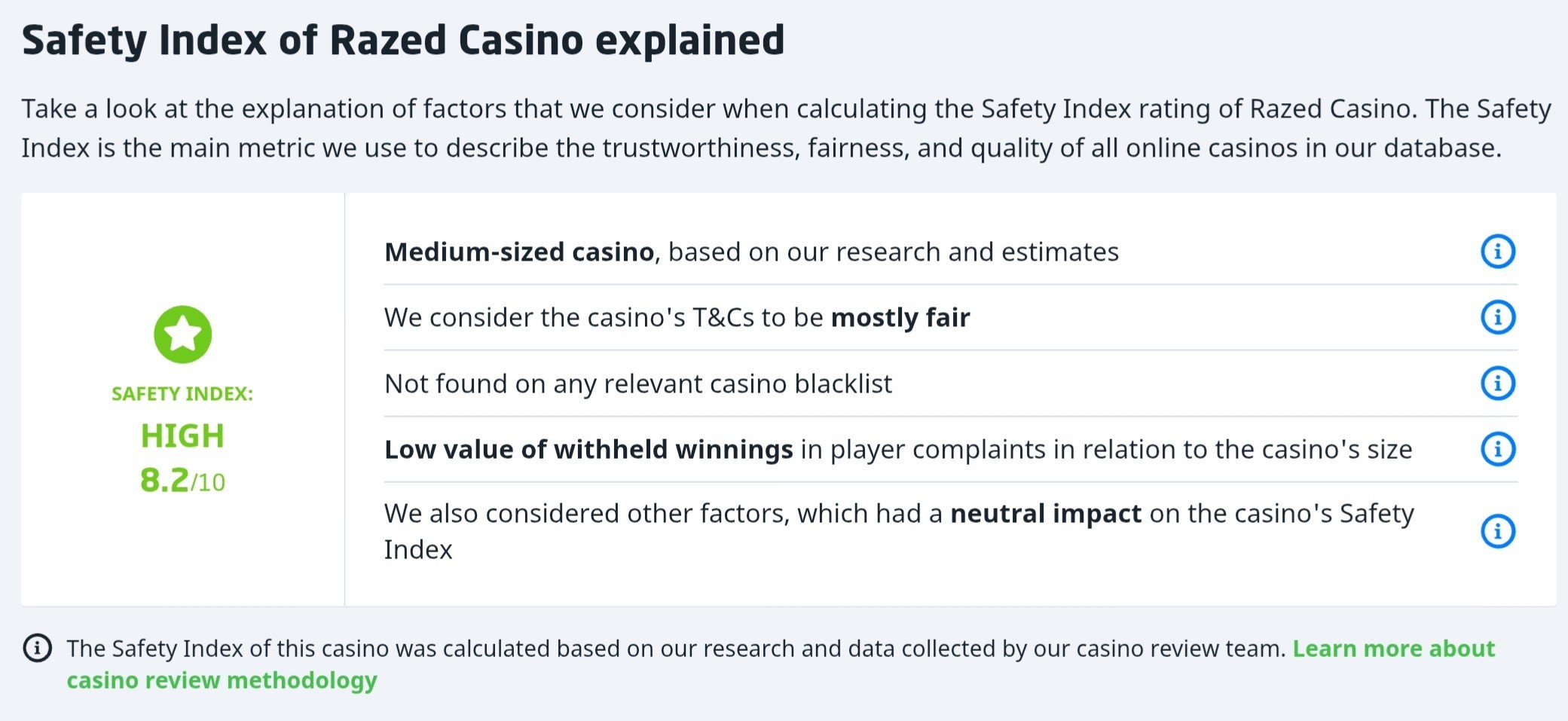Select the 'Medium-sized casino' bold text
This screenshot has width=1568, height=721.
(519, 252)
